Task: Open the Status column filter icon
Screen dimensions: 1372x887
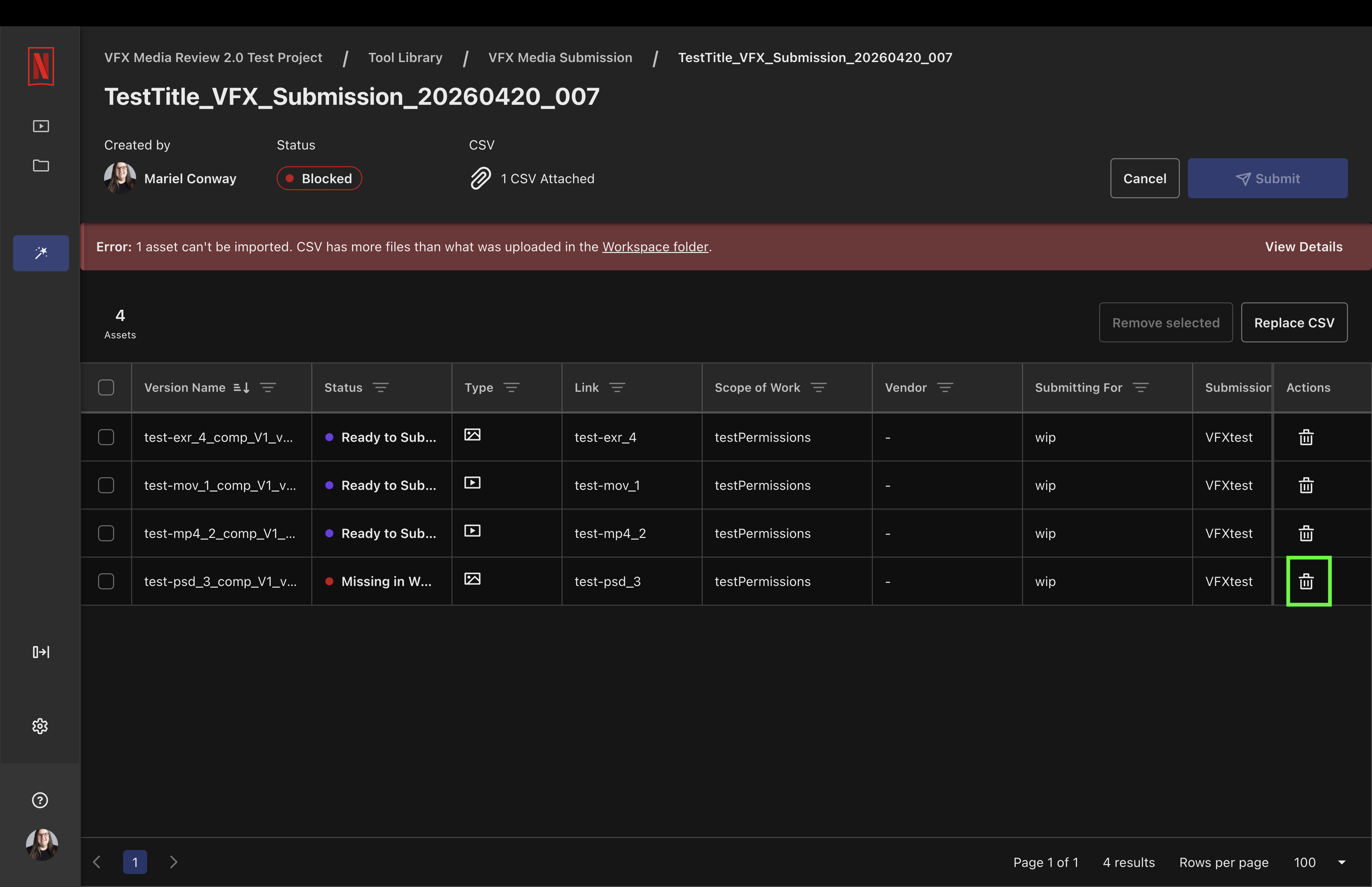Action: click(x=381, y=388)
